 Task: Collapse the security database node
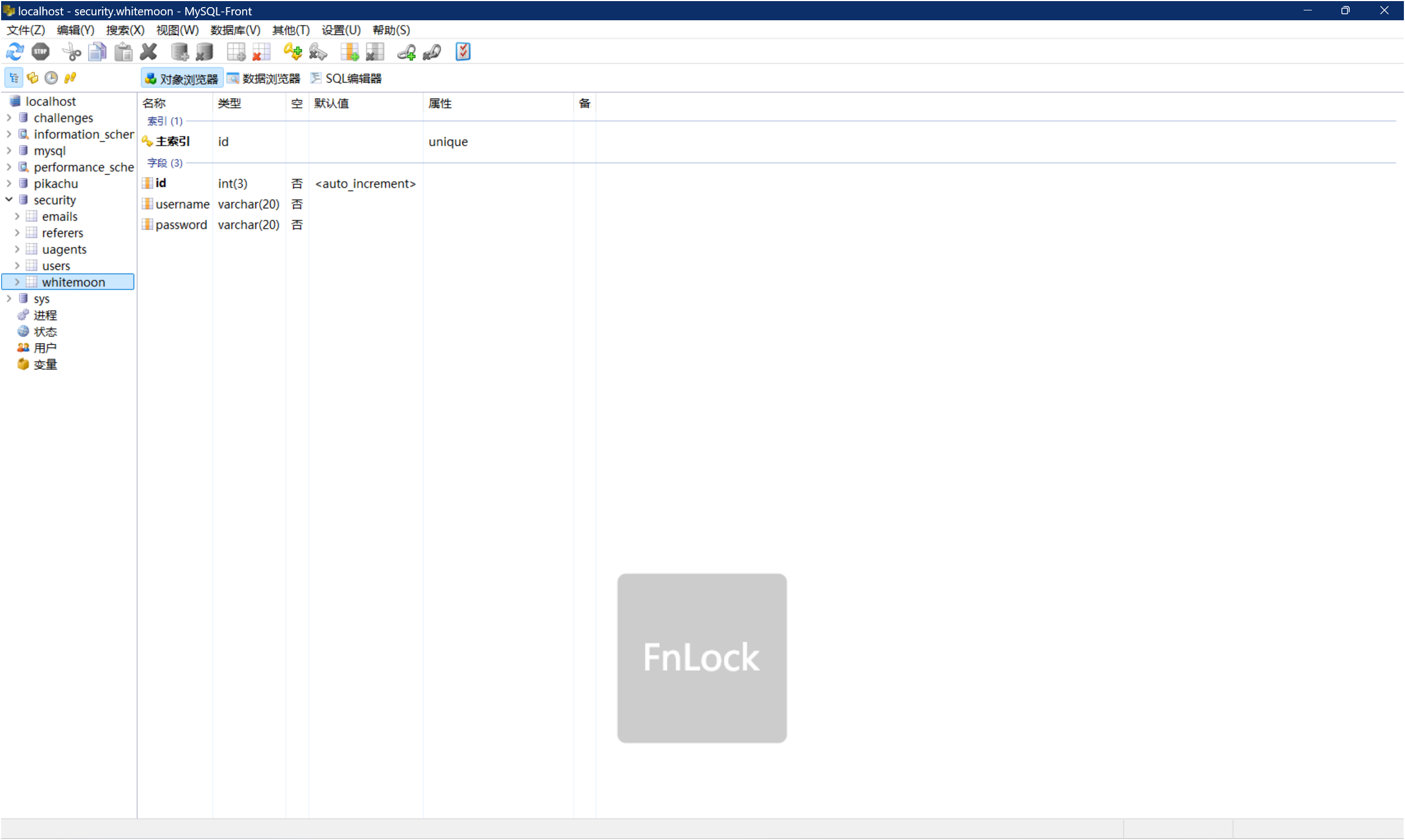(9, 200)
